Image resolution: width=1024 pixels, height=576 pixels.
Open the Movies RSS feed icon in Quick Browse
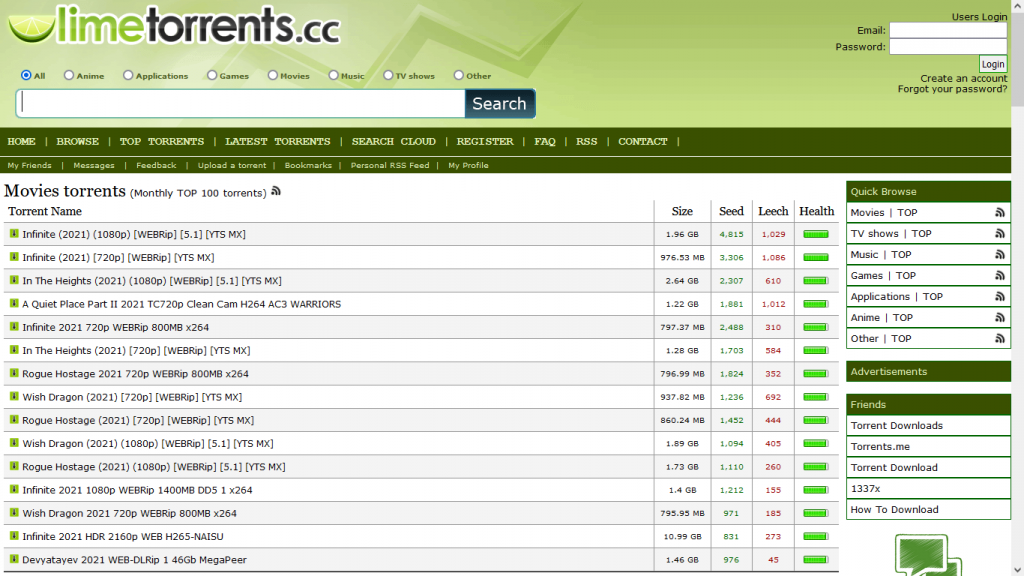pos(999,213)
